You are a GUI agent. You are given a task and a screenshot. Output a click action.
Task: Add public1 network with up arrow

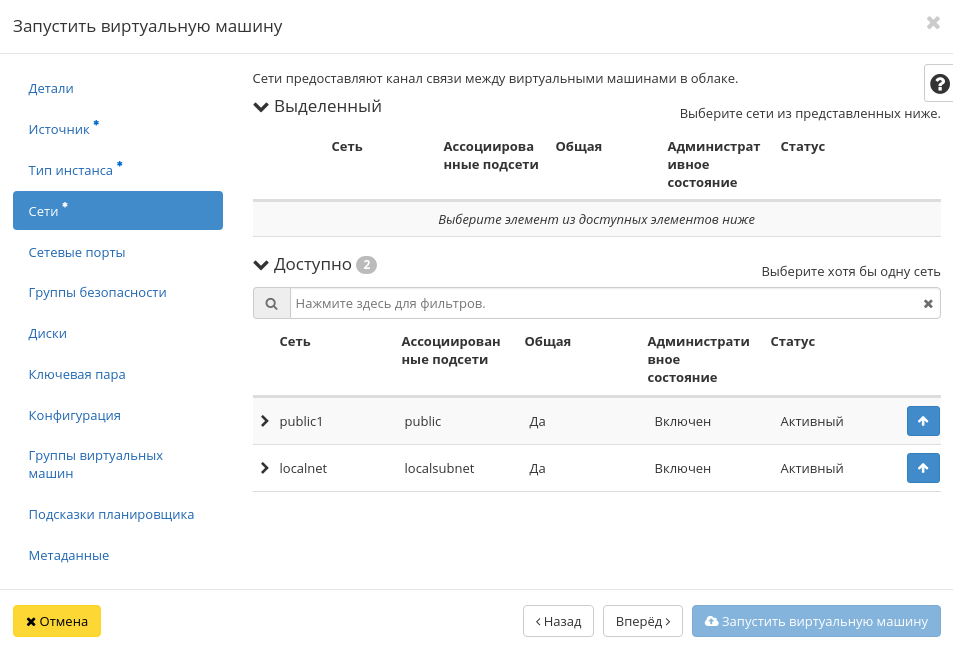[x=922, y=421]
